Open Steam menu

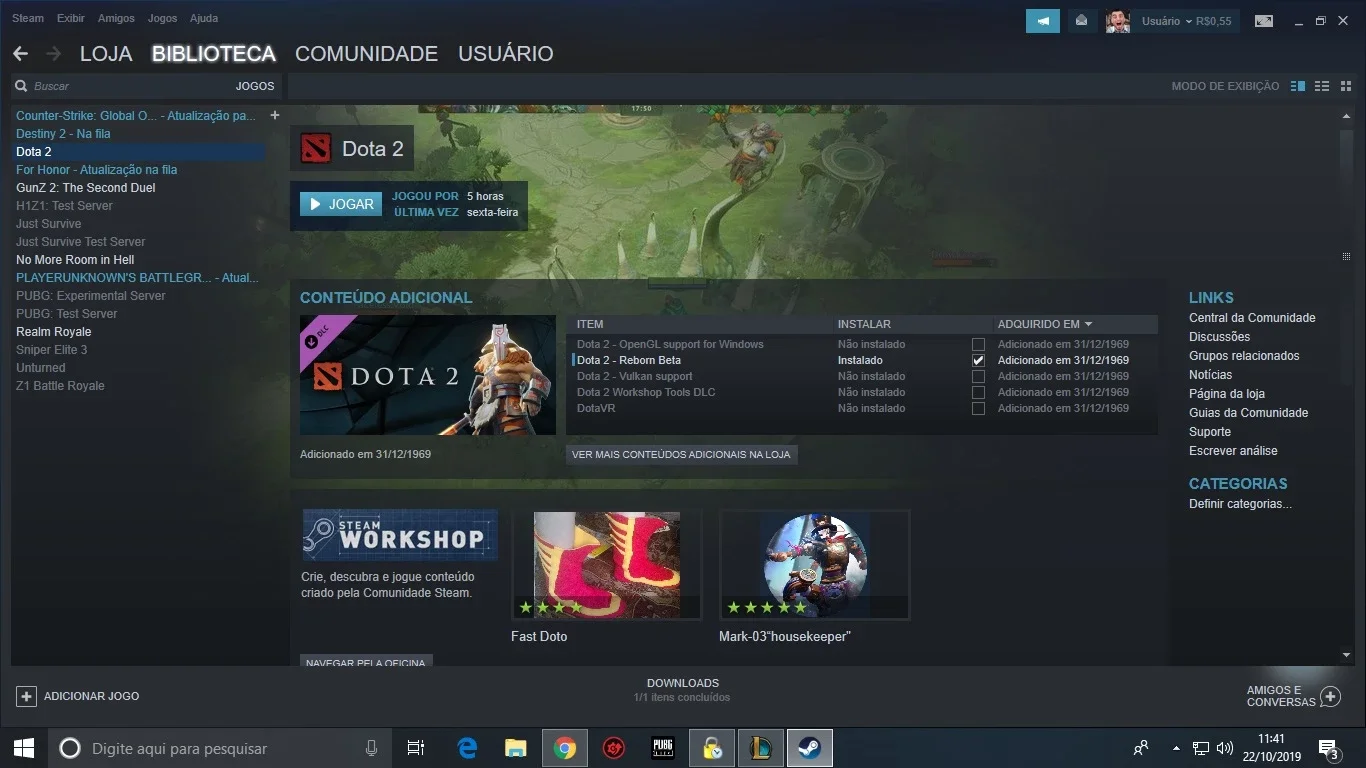(x=28, y=18)
